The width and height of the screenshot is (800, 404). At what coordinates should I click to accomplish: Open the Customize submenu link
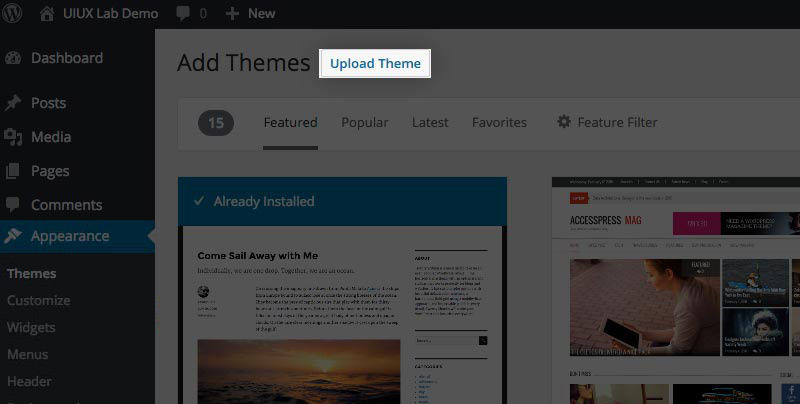(x=38, y=300)
